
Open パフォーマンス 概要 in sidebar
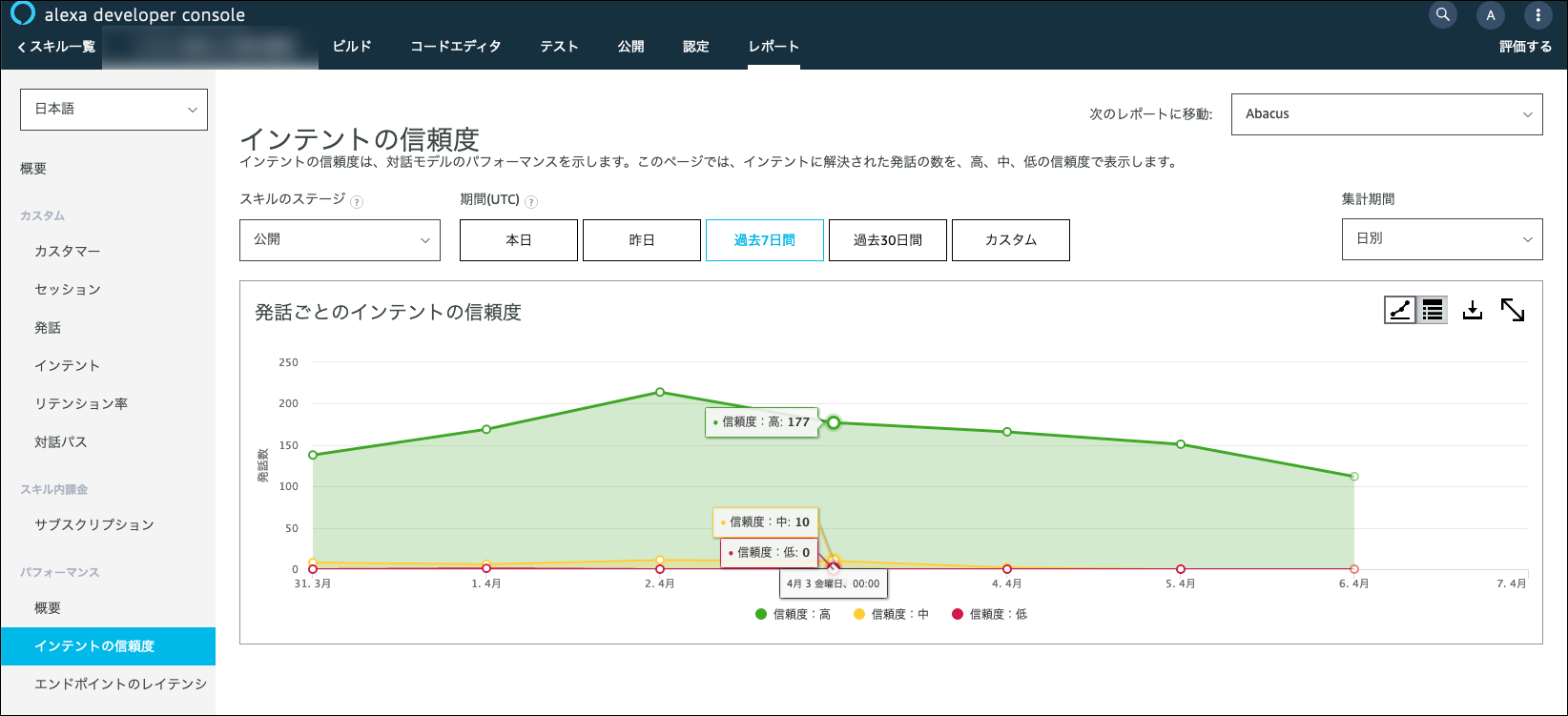tap(48, 608)
